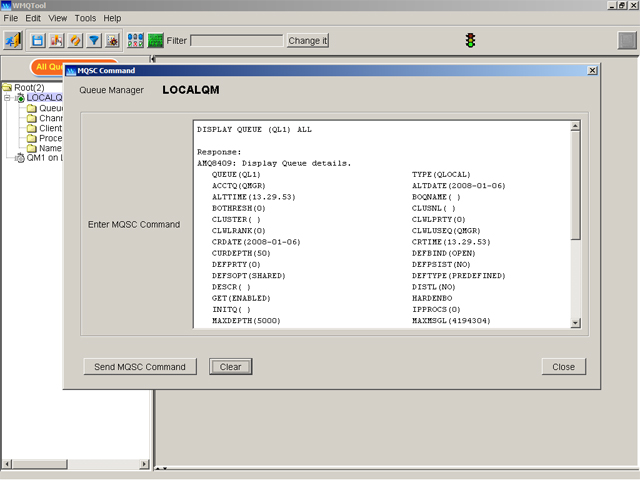Click the LOCALQM green queue manager icon
This screenshot has height=480, width=640.
pyautogui.click(x=20, y=98)
